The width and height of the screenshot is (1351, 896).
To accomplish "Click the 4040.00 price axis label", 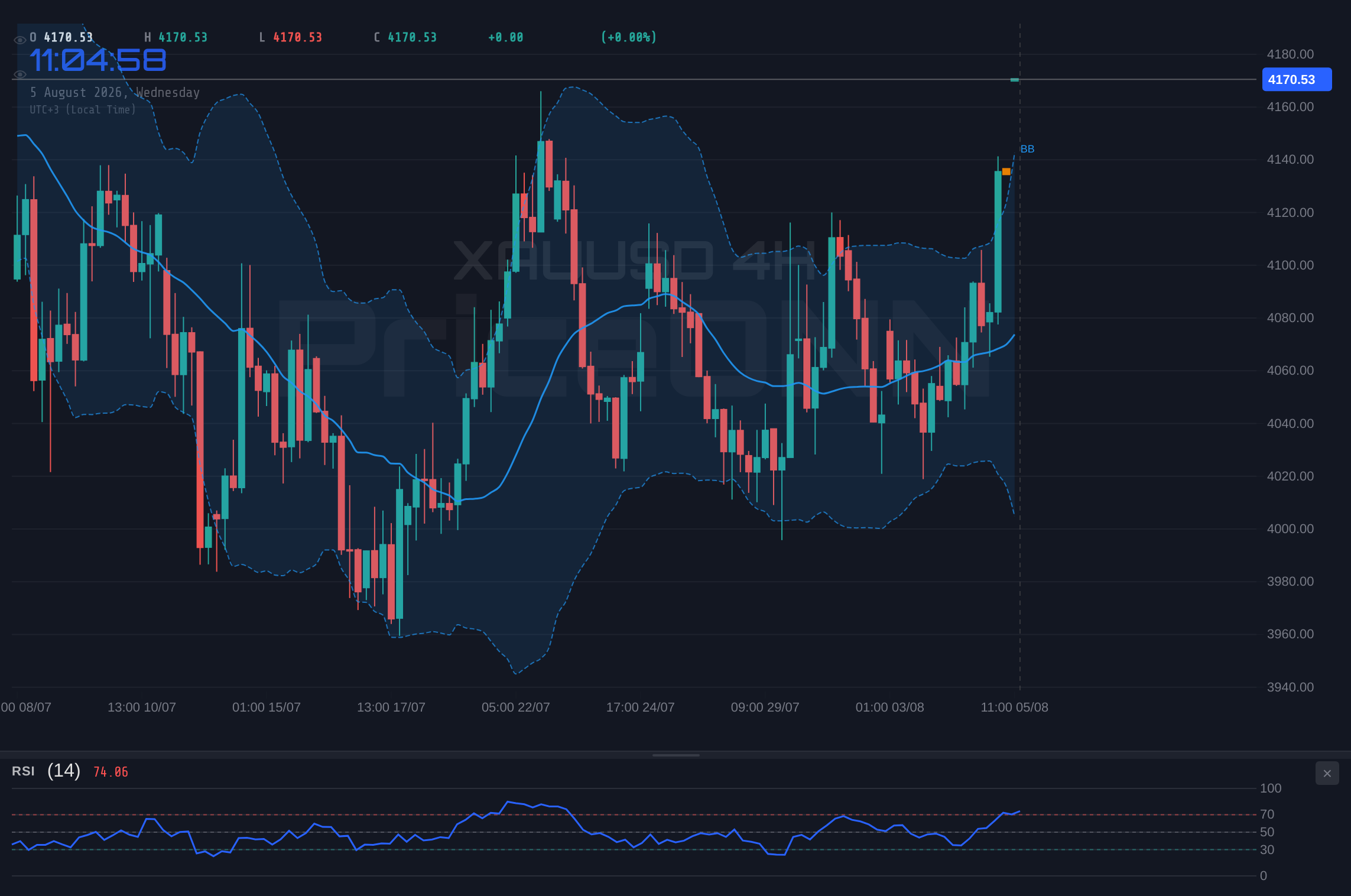I will (1290, 424).
